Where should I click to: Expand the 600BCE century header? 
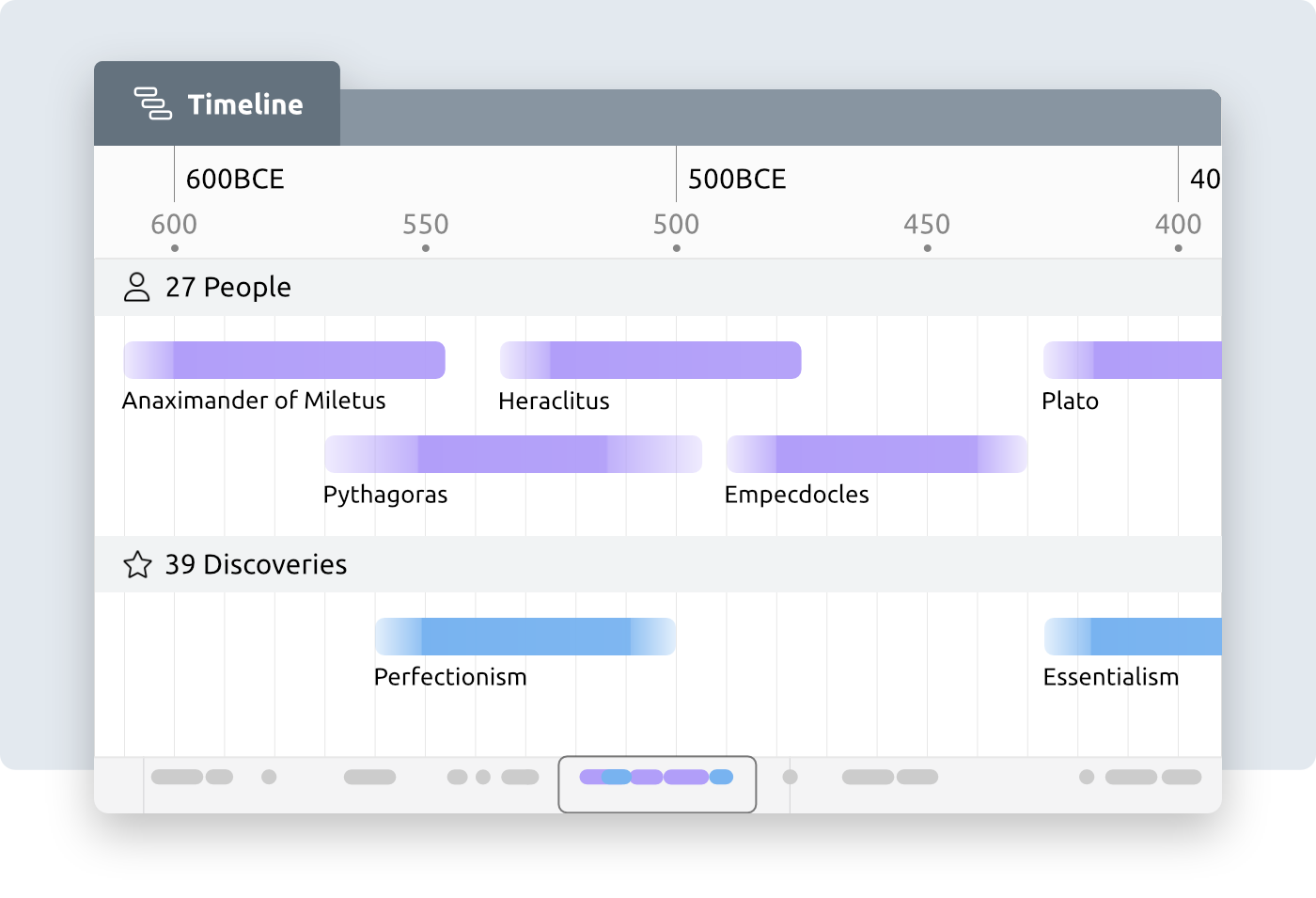pos(234,179)
